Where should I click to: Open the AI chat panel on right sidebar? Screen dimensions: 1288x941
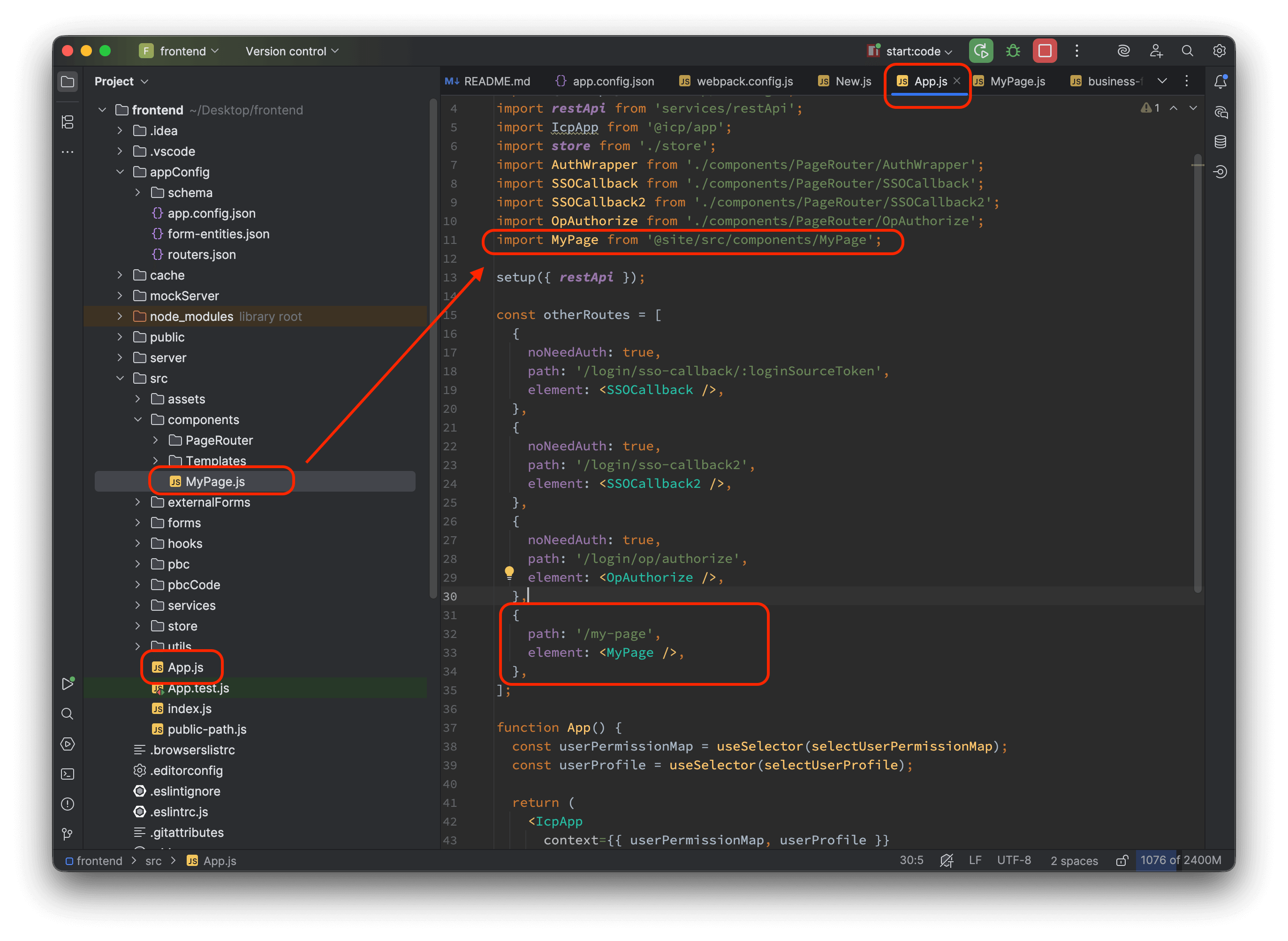point(1220,112)
